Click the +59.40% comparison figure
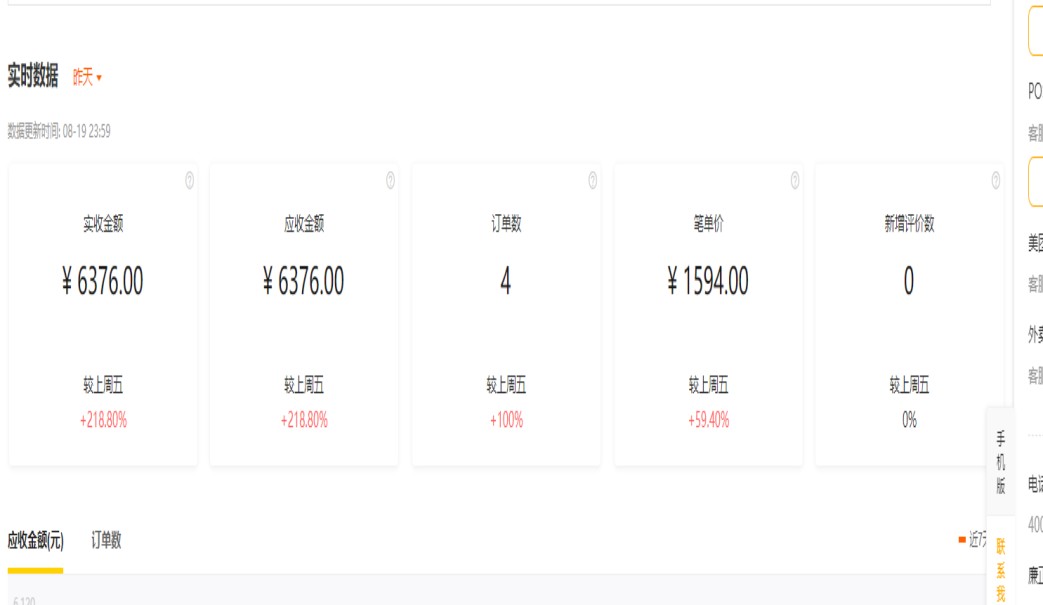This screenshot has height=605, width=1043. (x=708, y=421)
